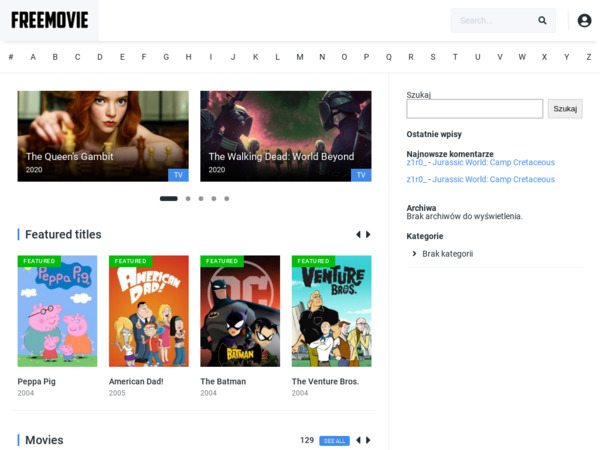This screenshot has width=600, height=450.
Task: Go to previous Movies slide arrow
Action: point(359,440)
